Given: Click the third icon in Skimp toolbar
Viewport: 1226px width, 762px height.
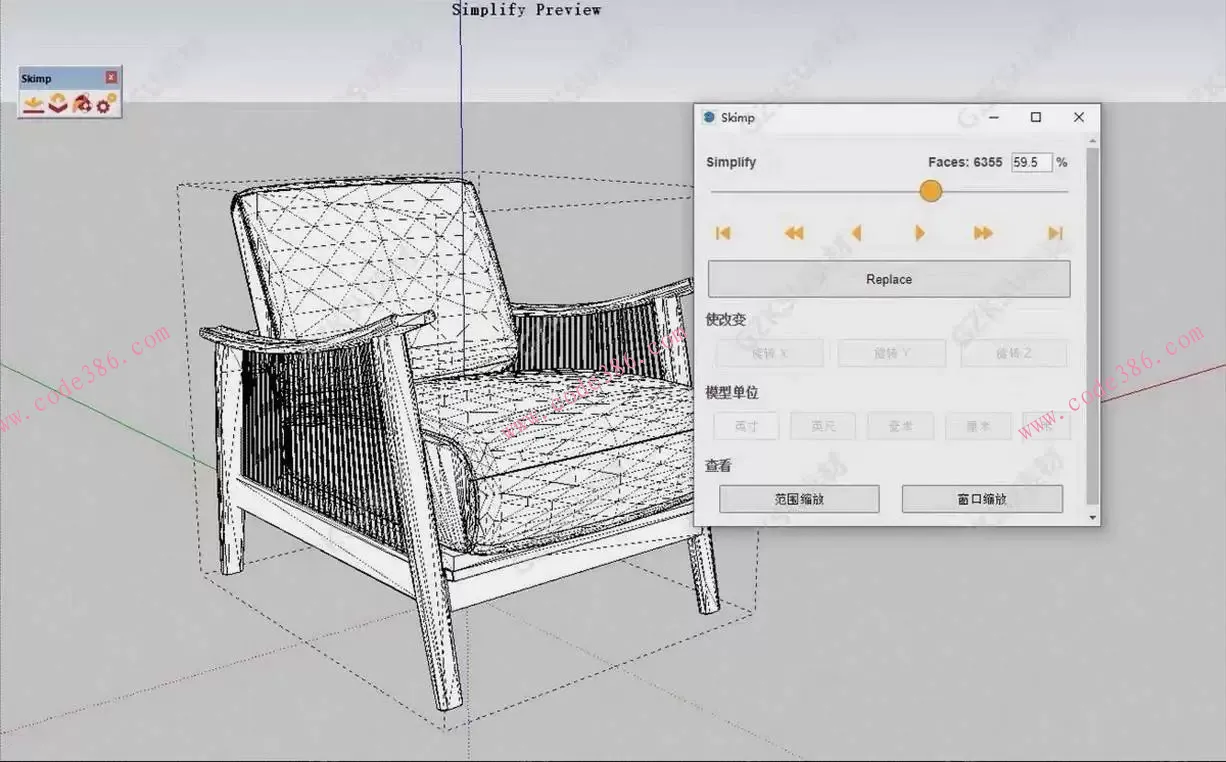Looking at the screenshot, I should [83, 103].
